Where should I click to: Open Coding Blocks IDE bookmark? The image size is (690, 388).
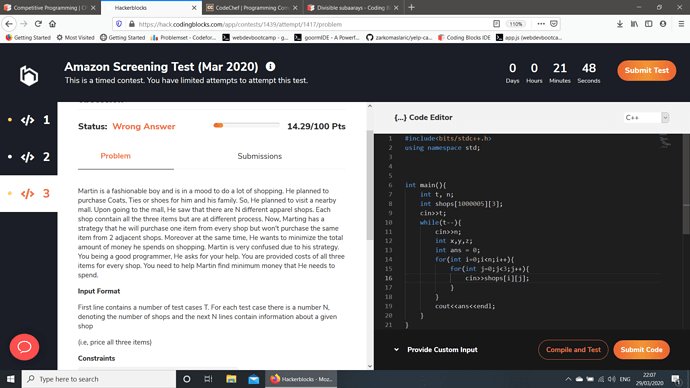point(464,37)
